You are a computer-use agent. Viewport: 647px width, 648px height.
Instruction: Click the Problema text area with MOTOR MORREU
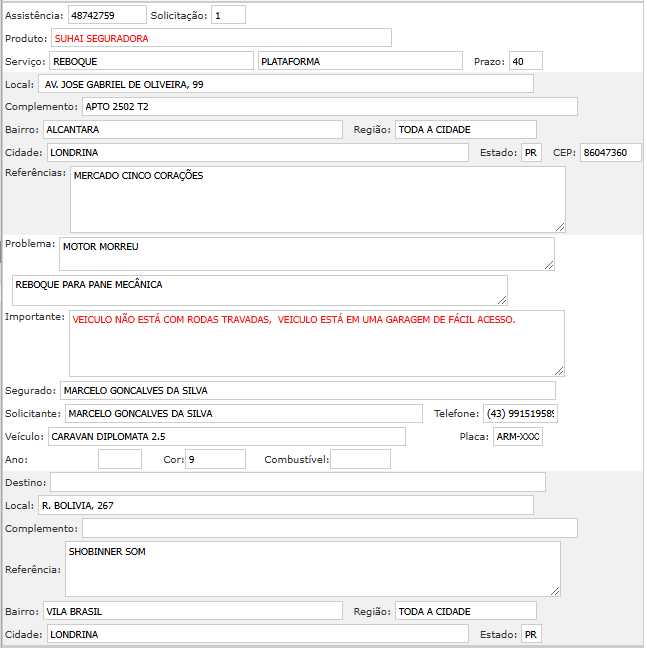click(306, 253)
